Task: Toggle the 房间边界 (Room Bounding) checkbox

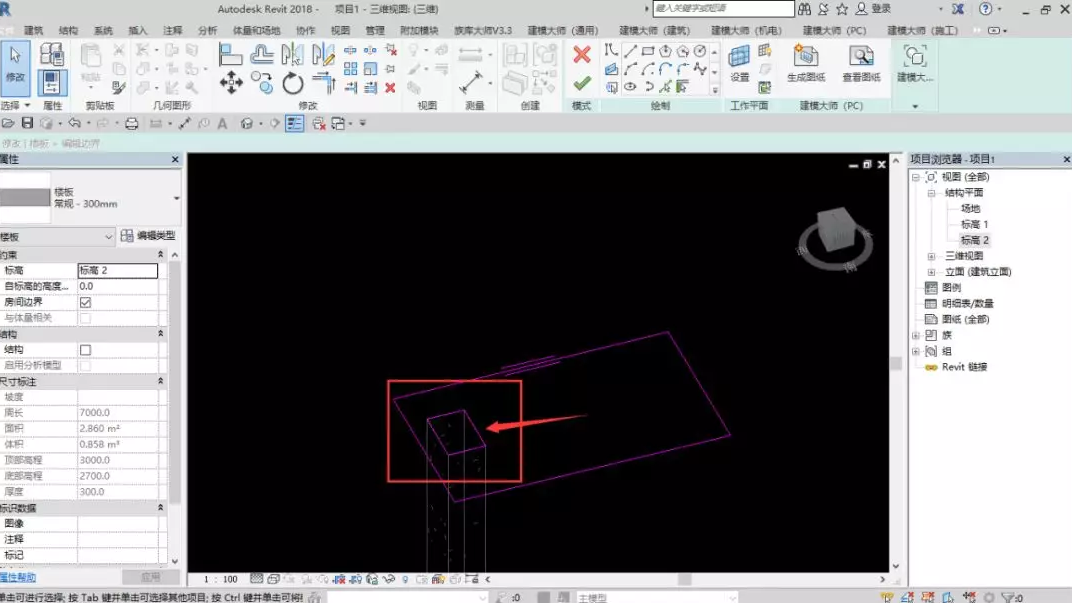Action: [x=85, y=302]
